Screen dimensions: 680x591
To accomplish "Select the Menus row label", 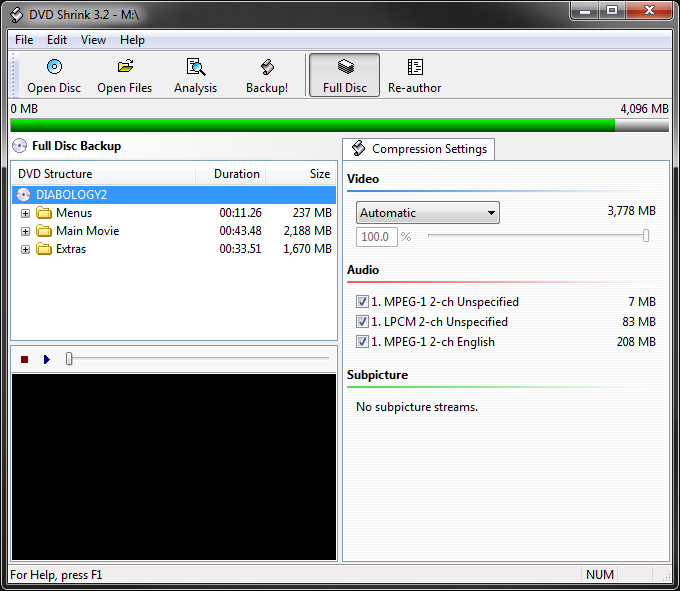I will (74, 213).
